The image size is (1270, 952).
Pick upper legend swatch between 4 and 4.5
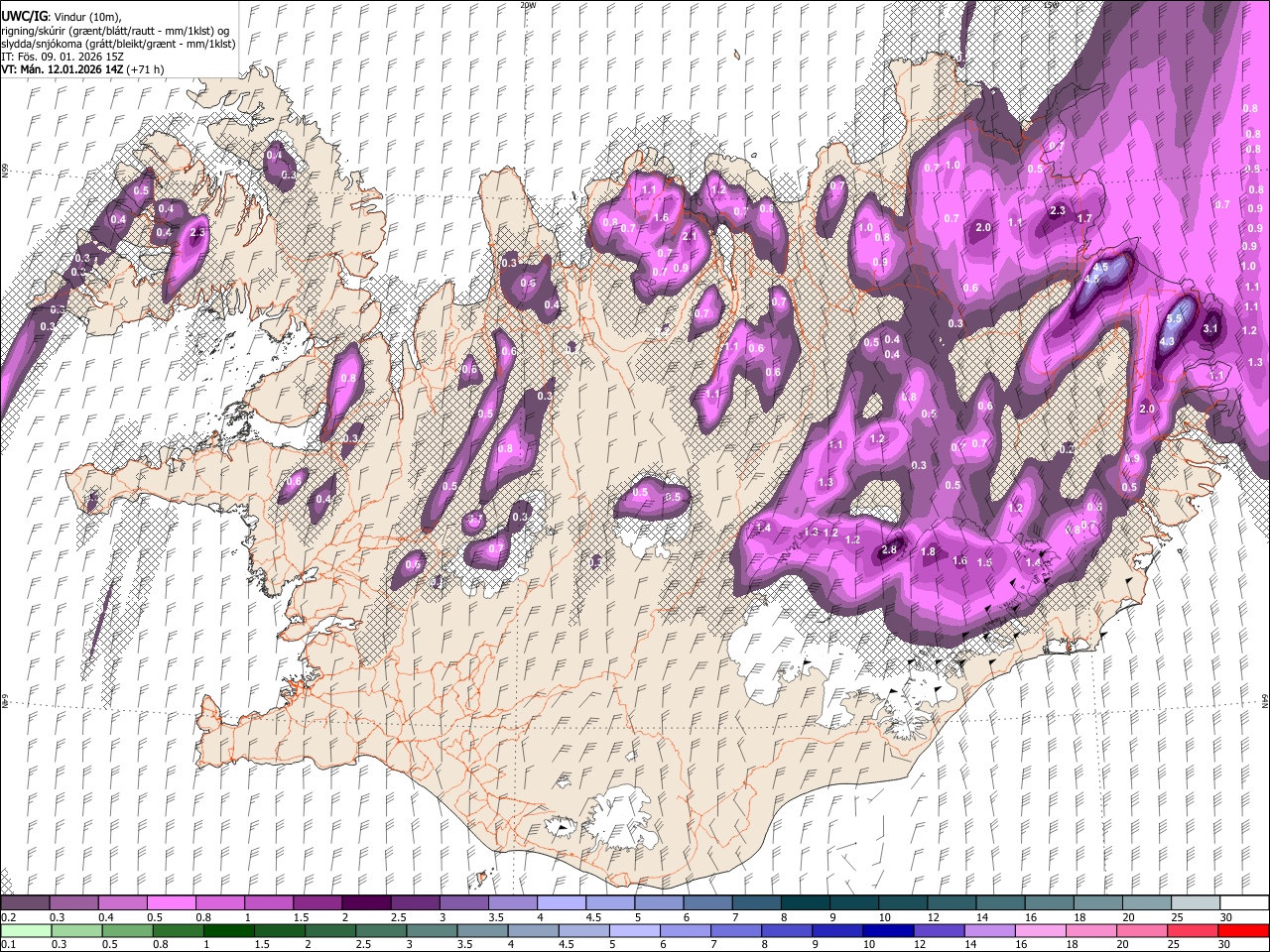[x=561, y=903]
